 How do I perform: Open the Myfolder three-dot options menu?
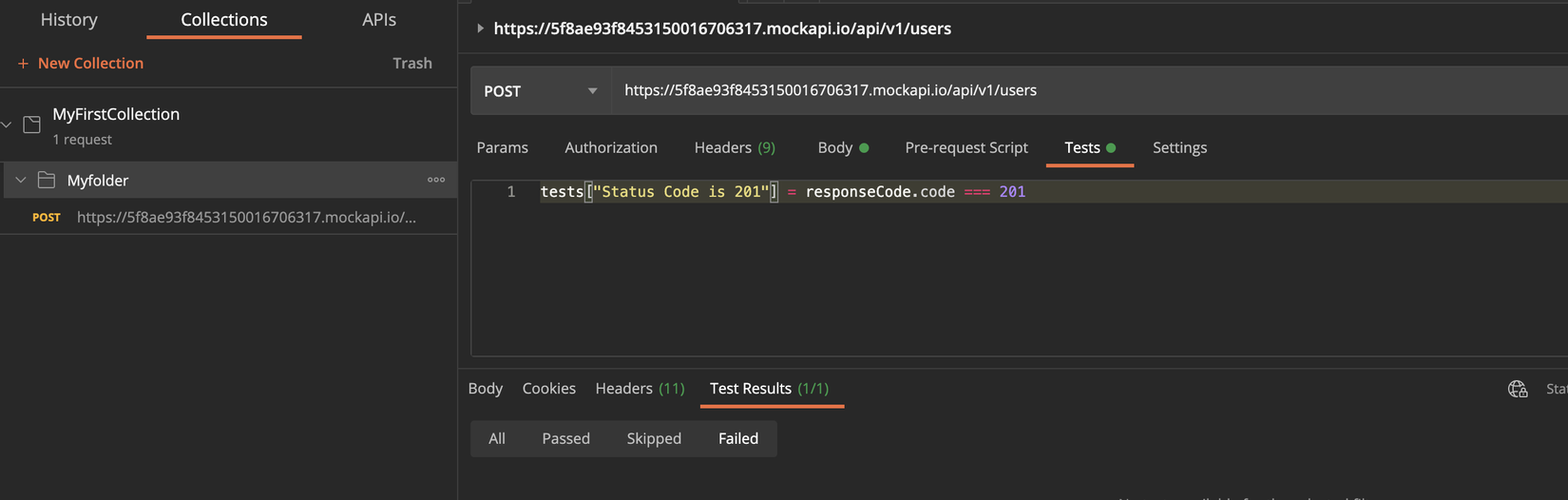point(436,180)
